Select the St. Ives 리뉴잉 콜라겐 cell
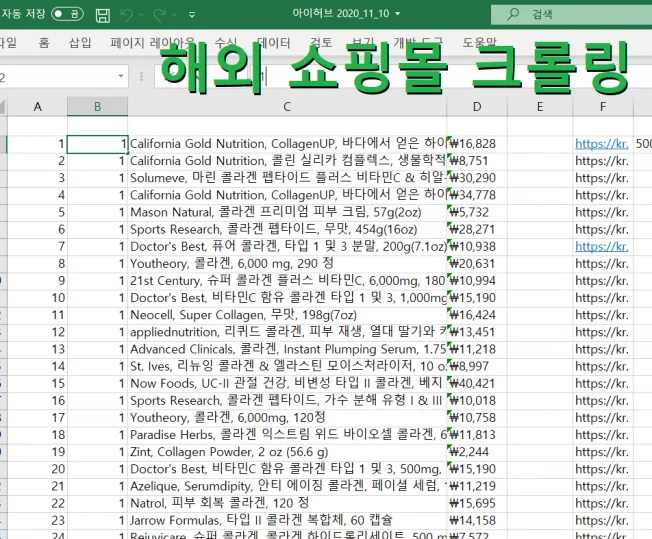The image size is (652, 539). pos(287,366)
